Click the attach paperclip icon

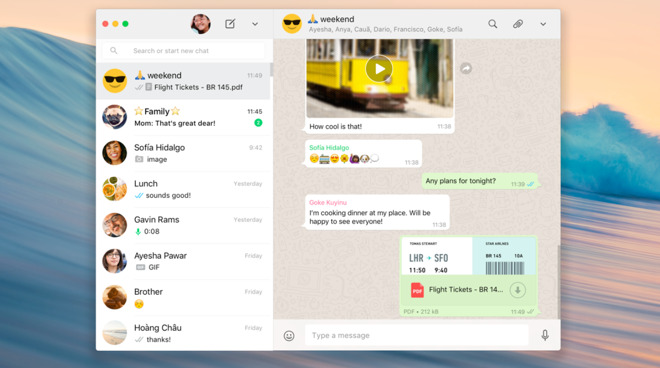(518, 24)
